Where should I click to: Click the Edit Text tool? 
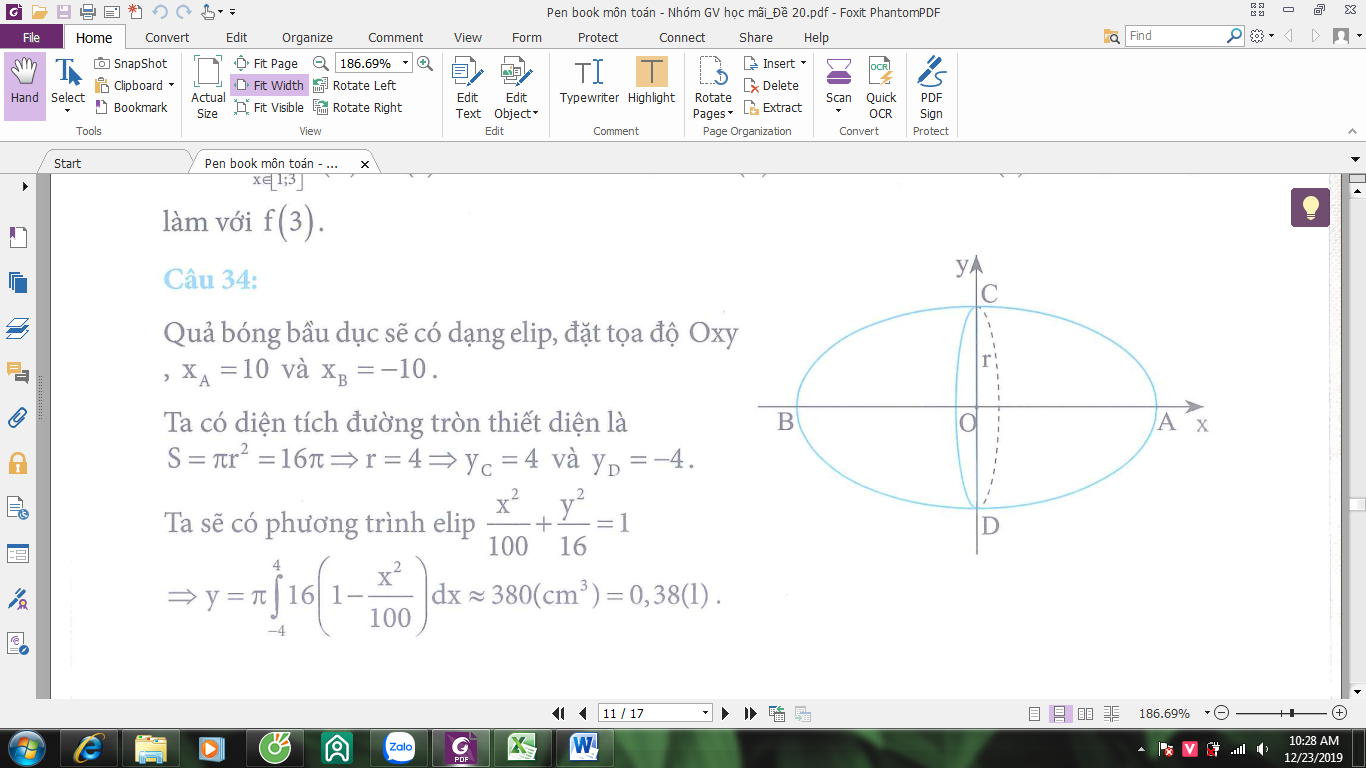[468, 88]
